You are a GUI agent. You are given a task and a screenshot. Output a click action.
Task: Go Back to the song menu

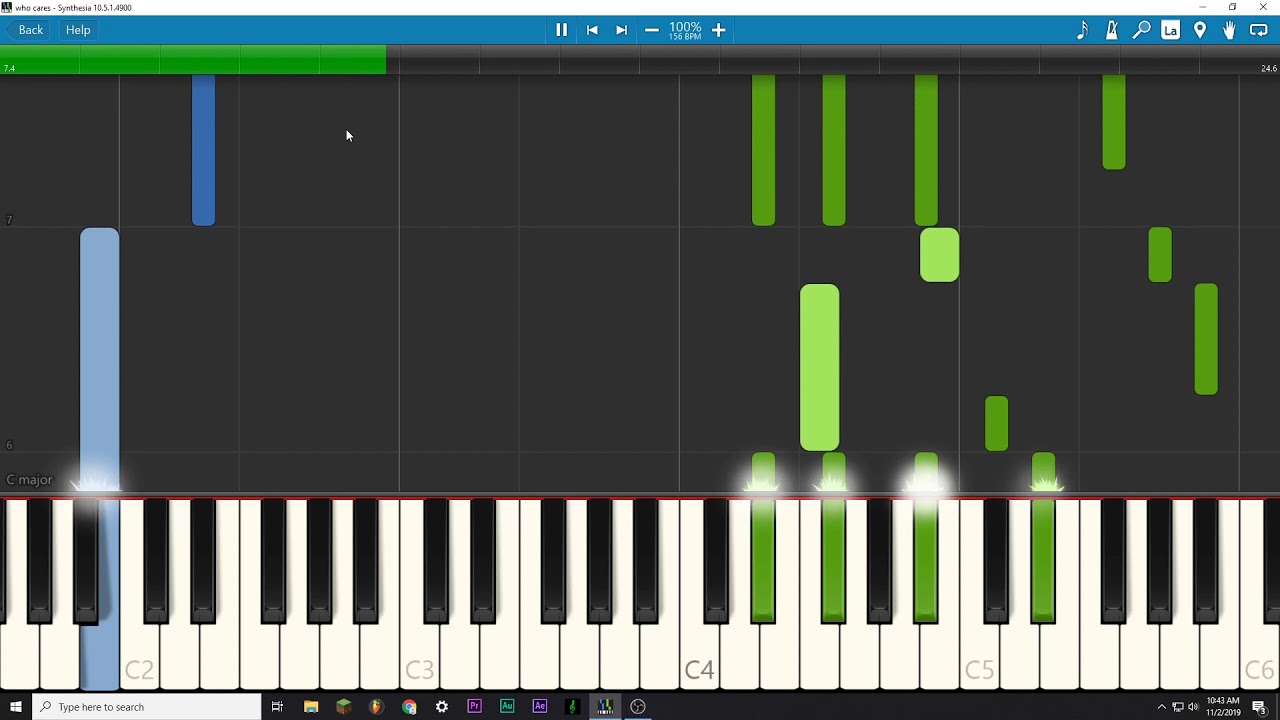(x=26, y=30)
